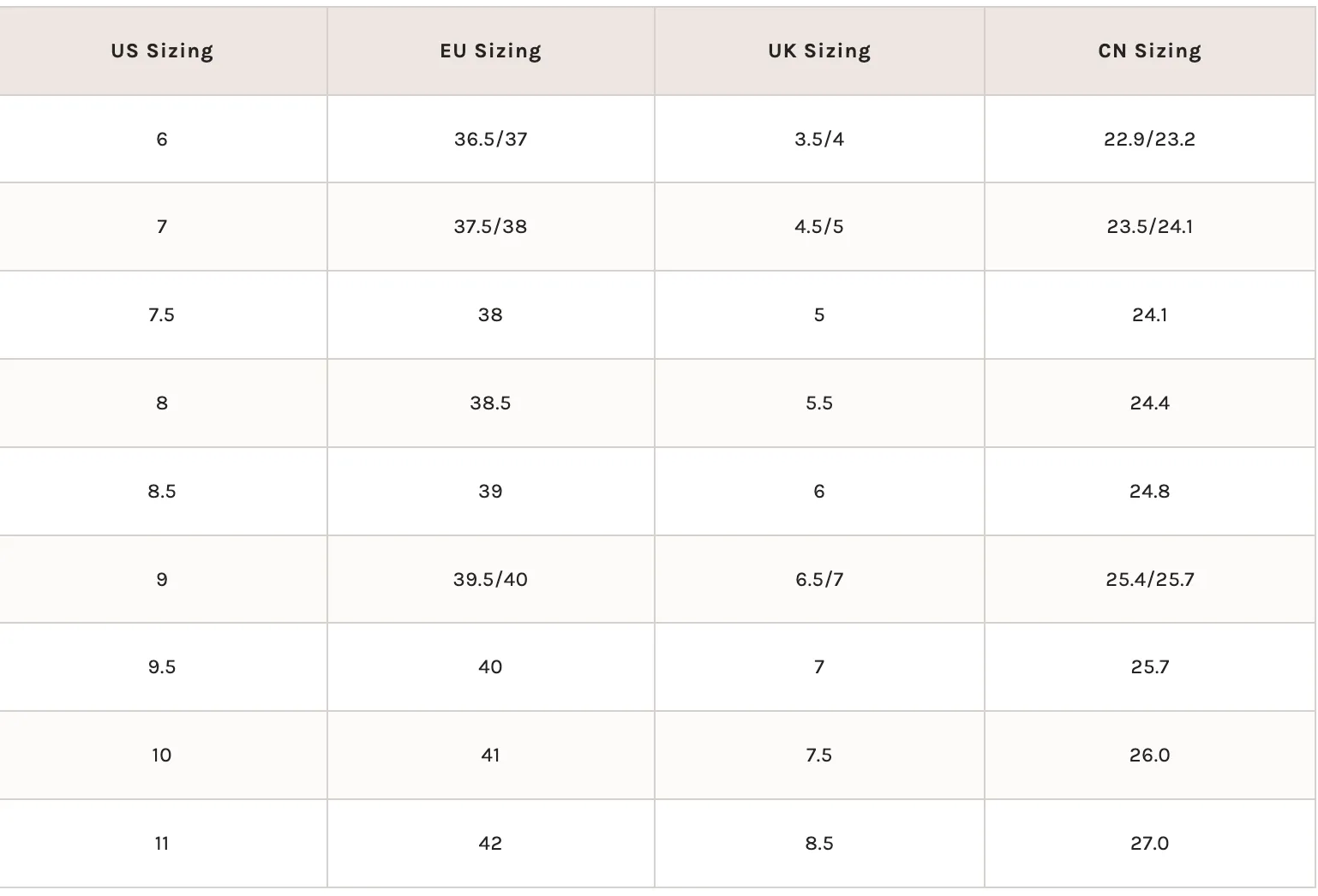Click the CN 27.0 size cell
The image size is (1318, 896).
pyautogui.click(x=1150, y=844)
